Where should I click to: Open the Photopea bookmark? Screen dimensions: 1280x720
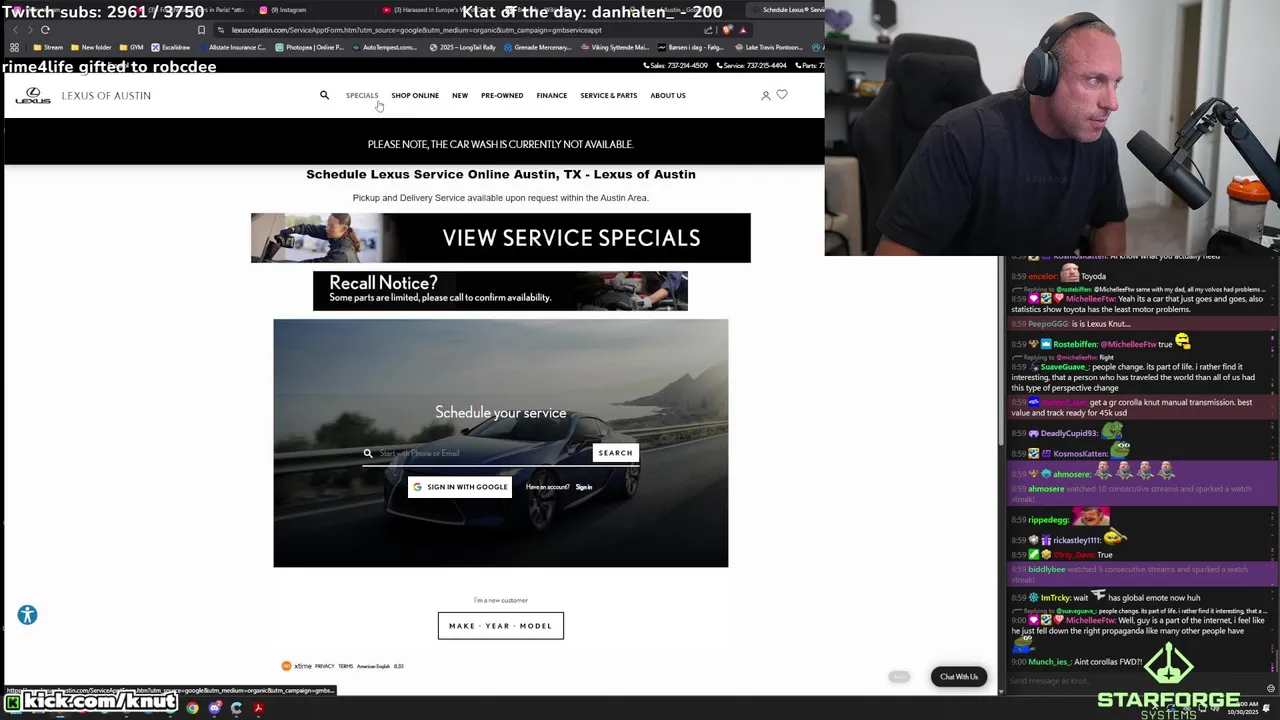coord(309,47)
